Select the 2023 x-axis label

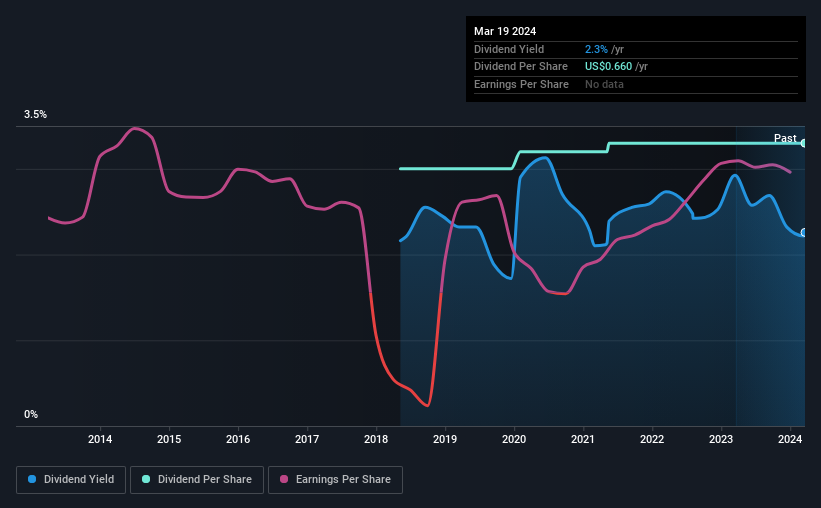[721, 439]
